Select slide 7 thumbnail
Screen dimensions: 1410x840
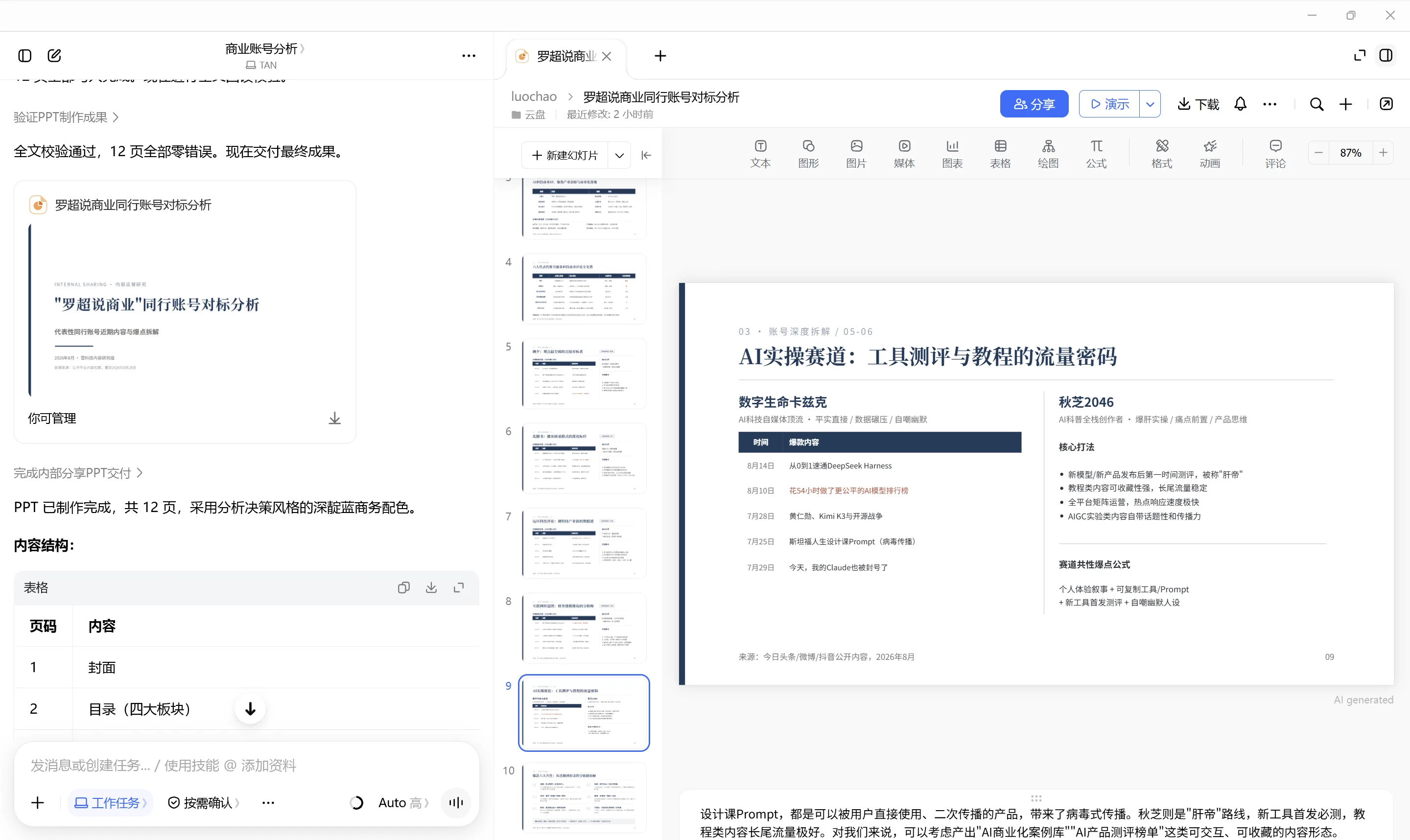click(584, 543)
